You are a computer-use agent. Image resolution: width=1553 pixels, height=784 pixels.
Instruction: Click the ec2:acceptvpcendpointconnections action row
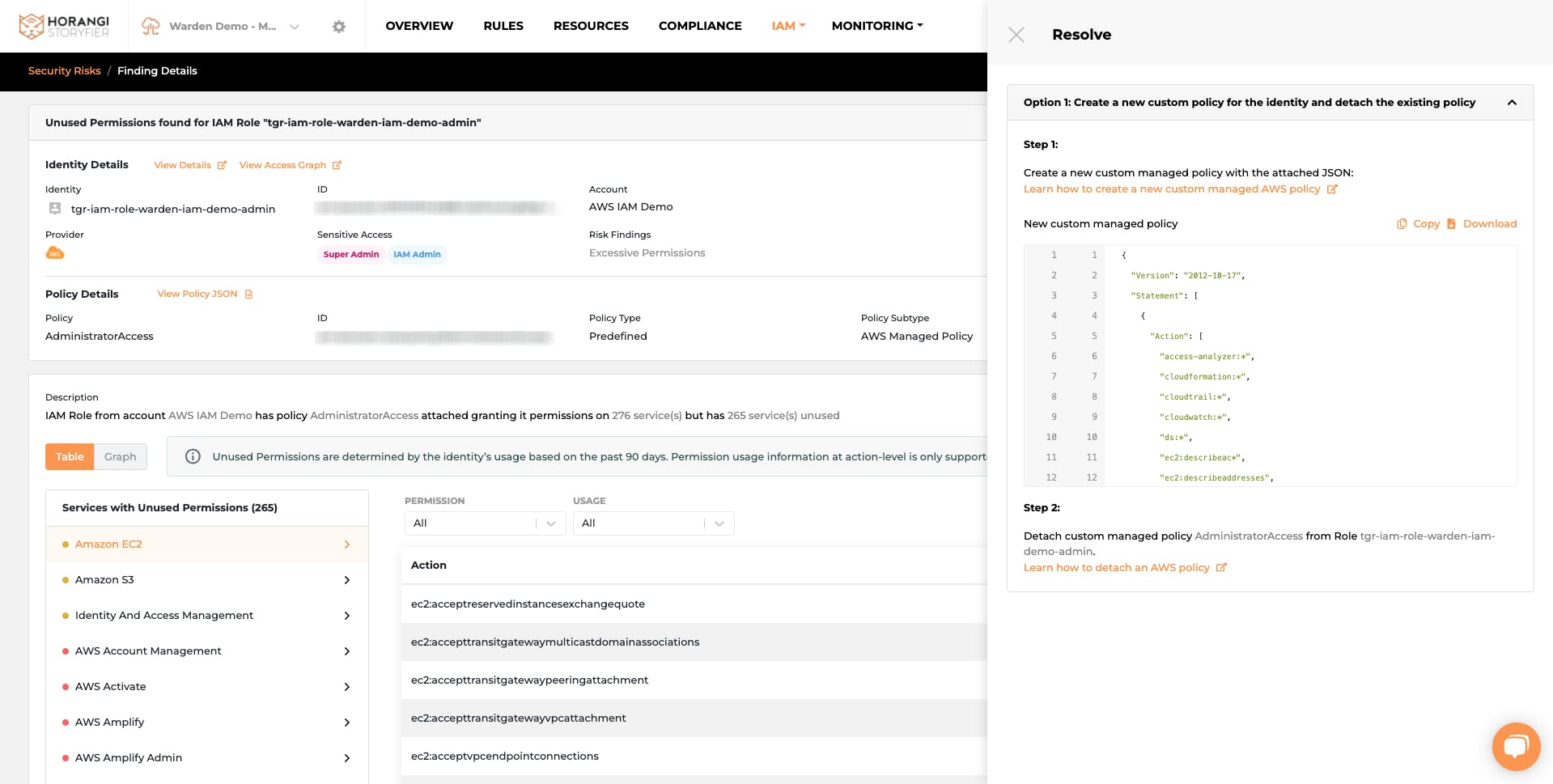694,756
